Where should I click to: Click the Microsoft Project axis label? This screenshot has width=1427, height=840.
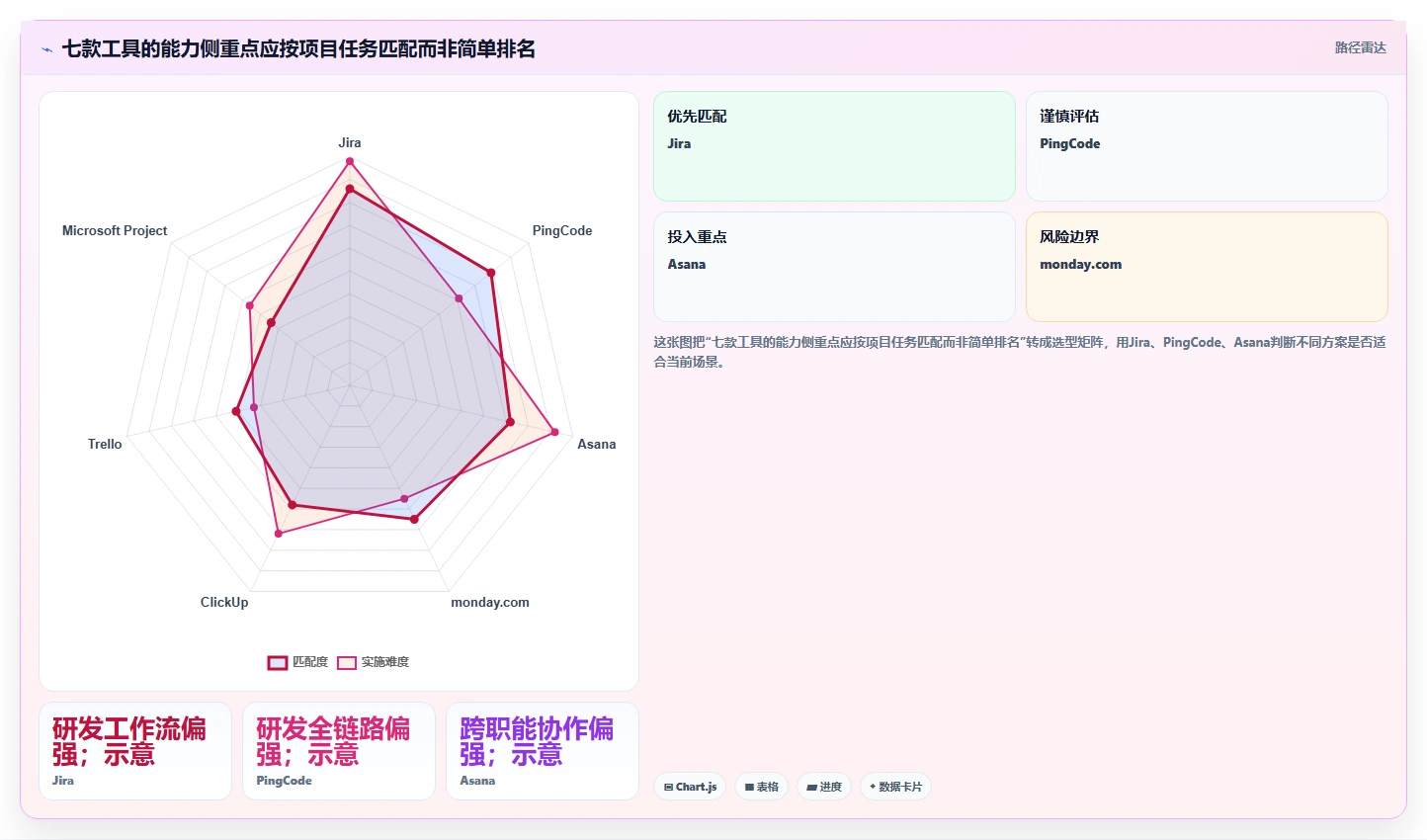[x=115, y=230]
